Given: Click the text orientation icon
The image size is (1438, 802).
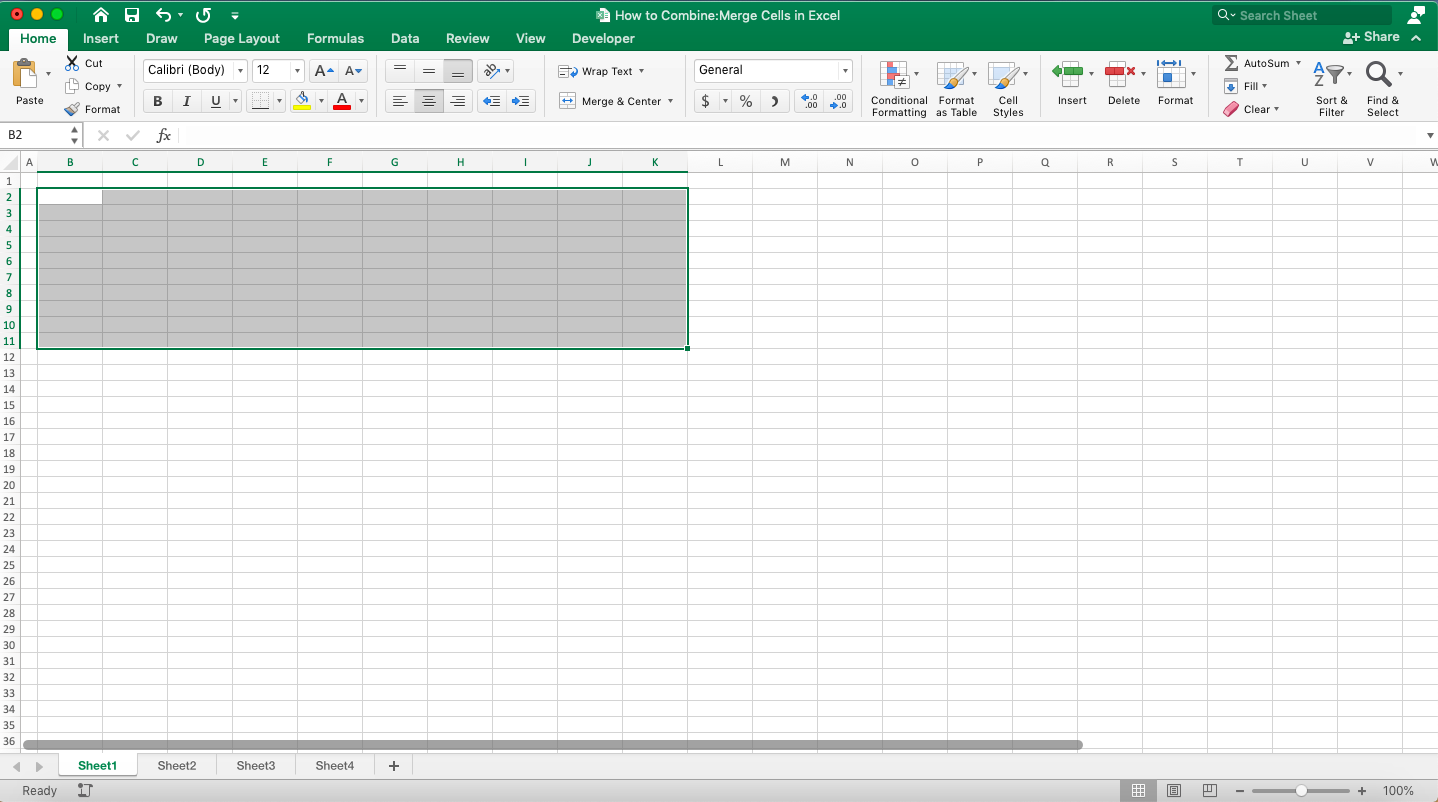Looking at the screenshot, I should 490,71.
